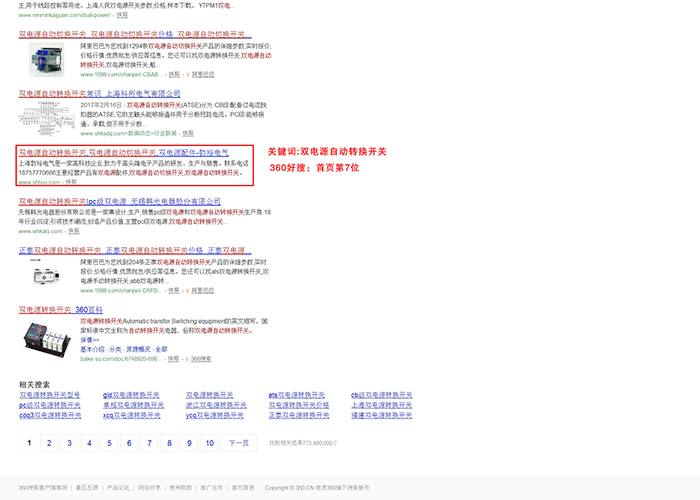This screenshot has width=700, height=500.
Task: Open the 双电源配件-勃裕电气 result title
Action: click(x=124, y=153)
